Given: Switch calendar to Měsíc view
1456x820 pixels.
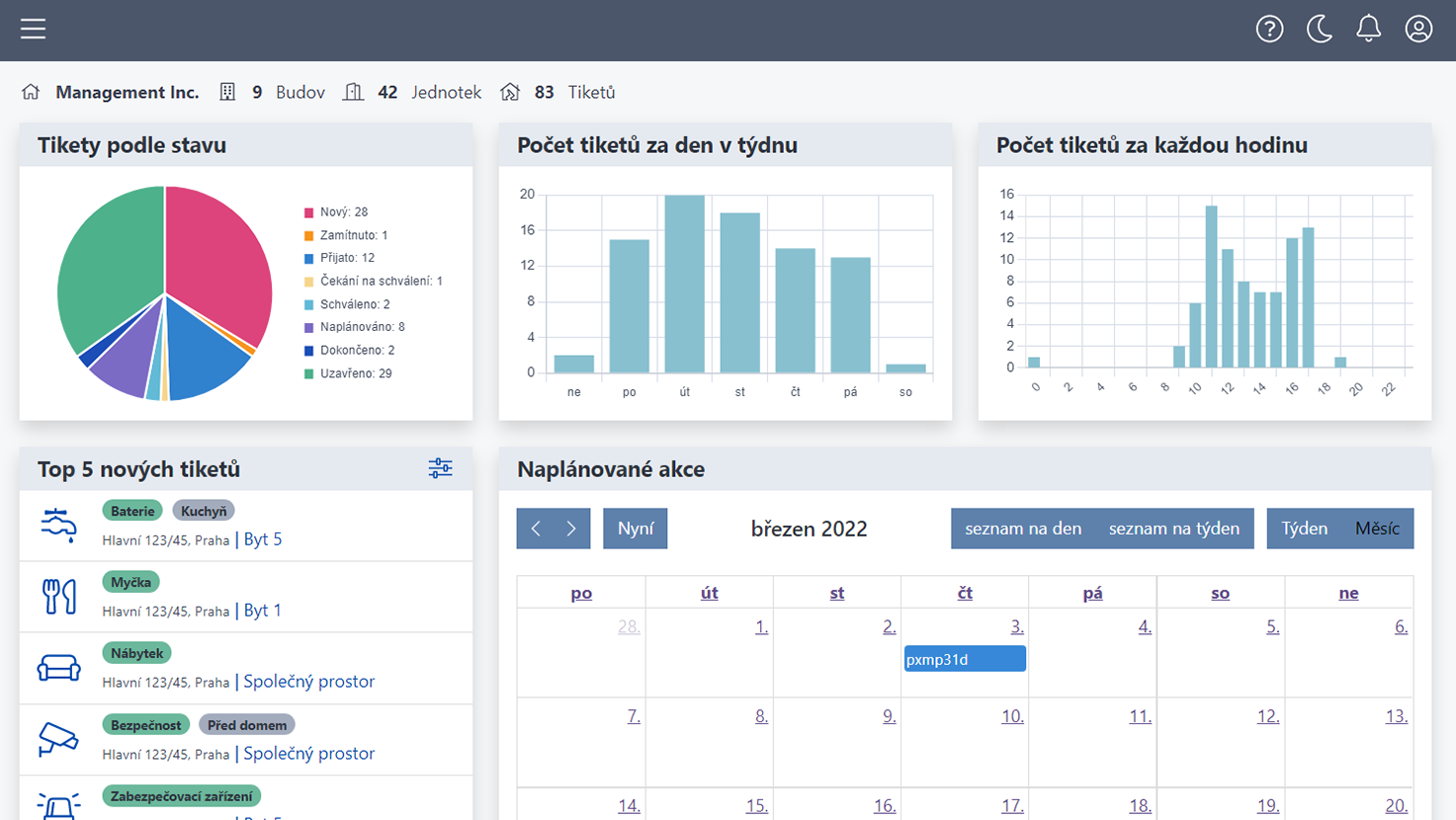Looking at the screenshot, I should click(1377, 529).
